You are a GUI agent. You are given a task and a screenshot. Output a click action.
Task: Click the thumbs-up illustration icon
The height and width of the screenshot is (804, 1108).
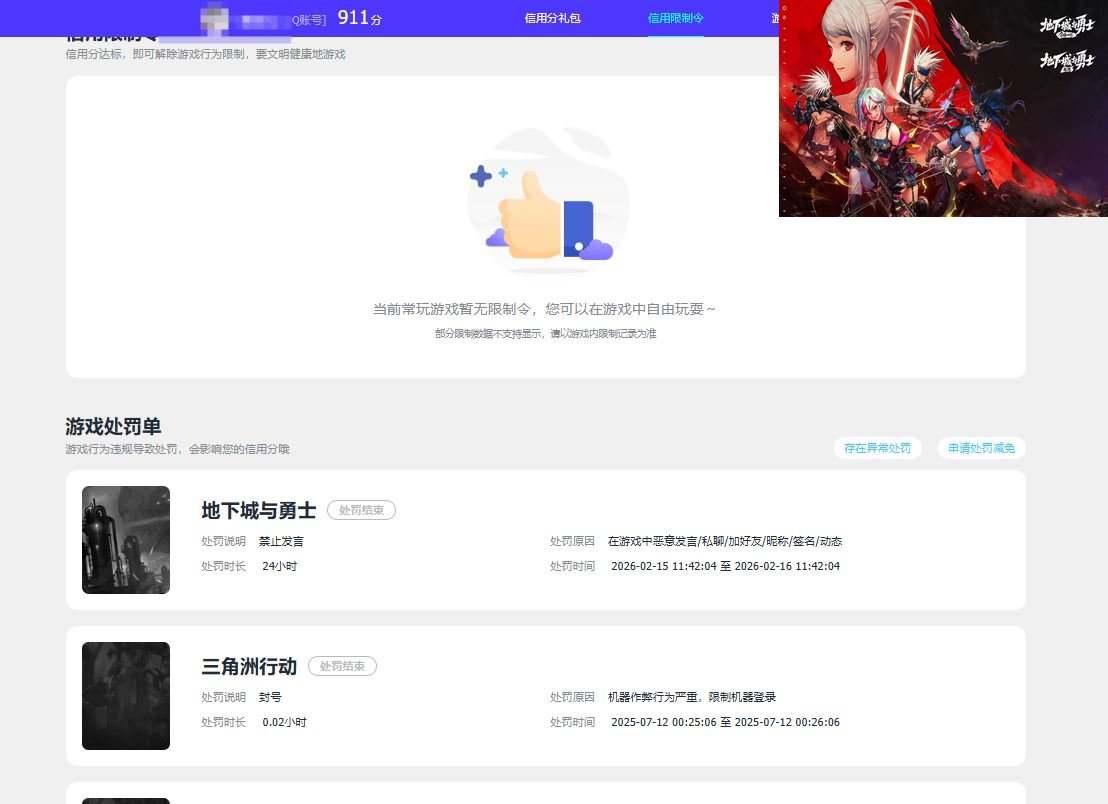tap(547, 202)
